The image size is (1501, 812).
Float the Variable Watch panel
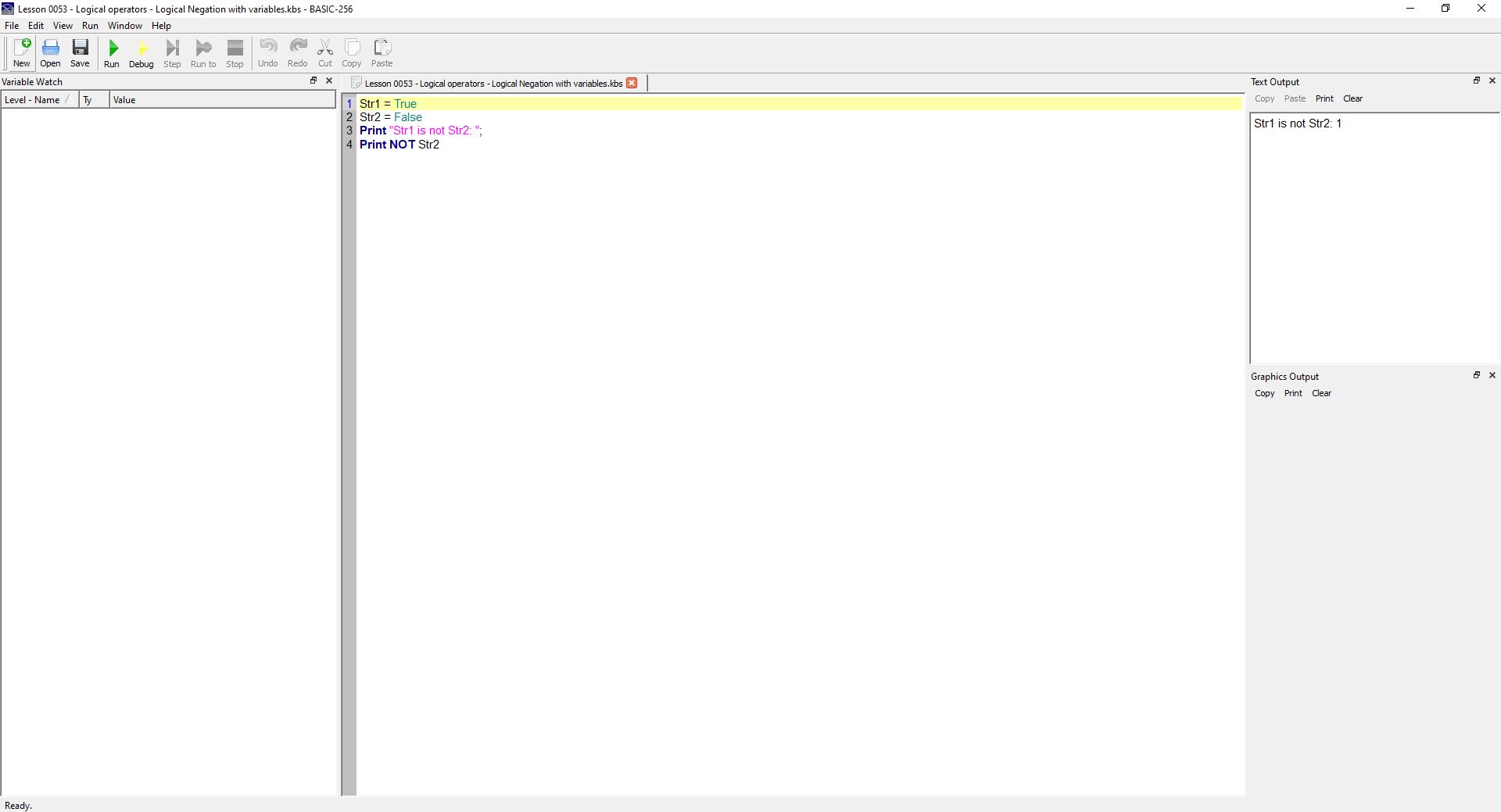point(313,80)
